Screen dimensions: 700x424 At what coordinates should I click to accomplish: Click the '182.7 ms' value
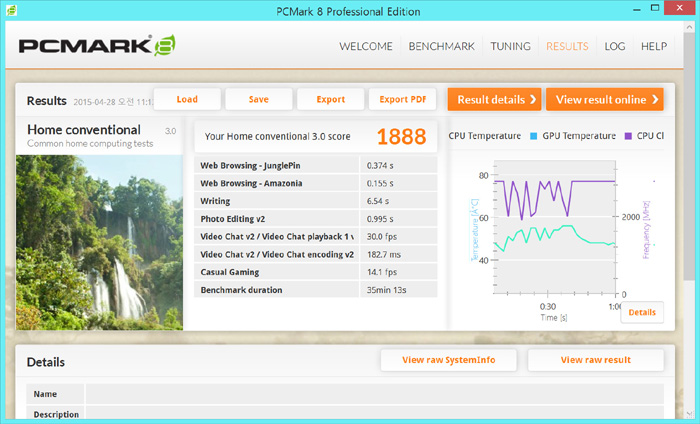point(383,254)
